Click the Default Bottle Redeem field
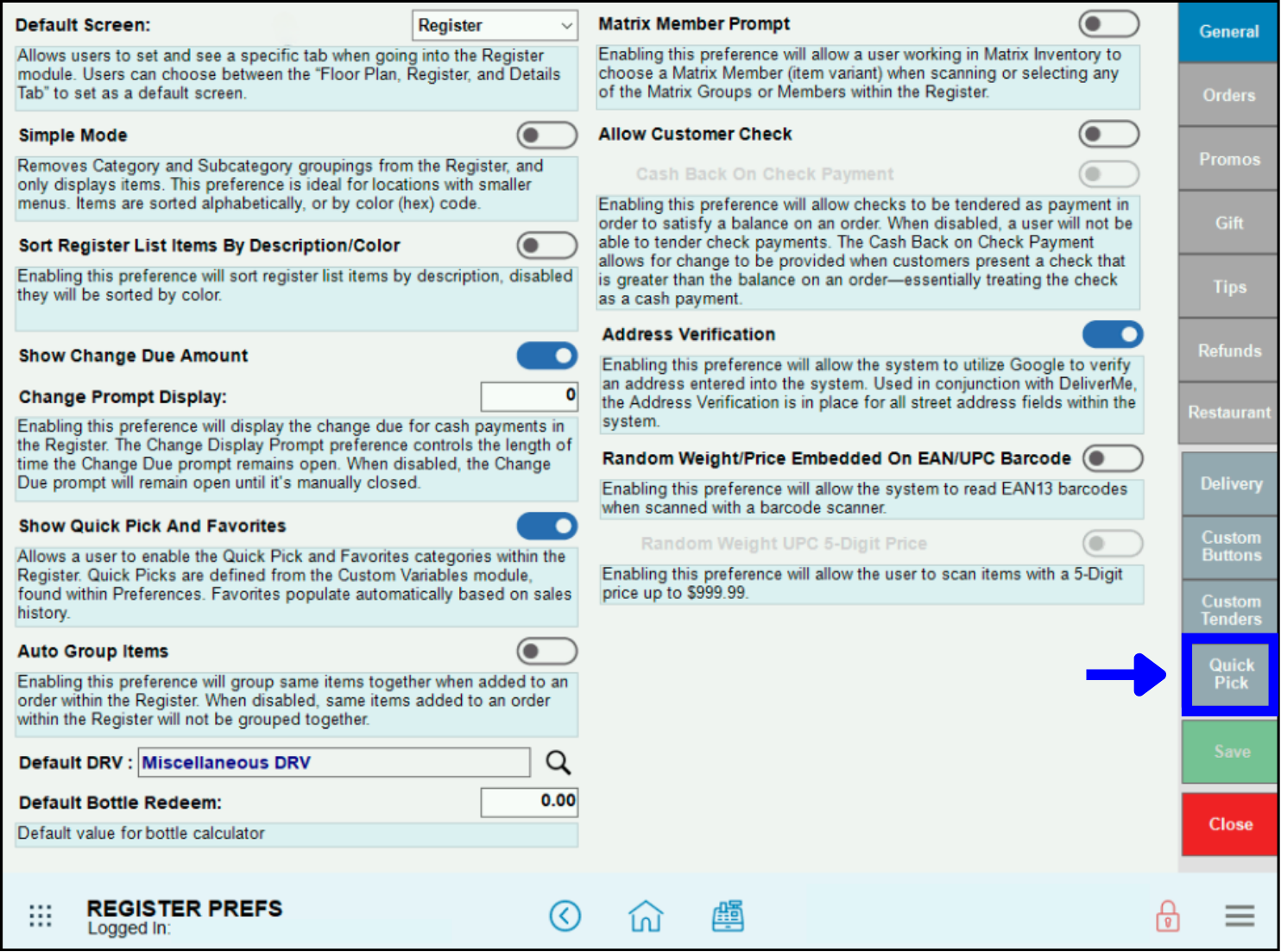The image size is (1281, 952). point(528,802)
